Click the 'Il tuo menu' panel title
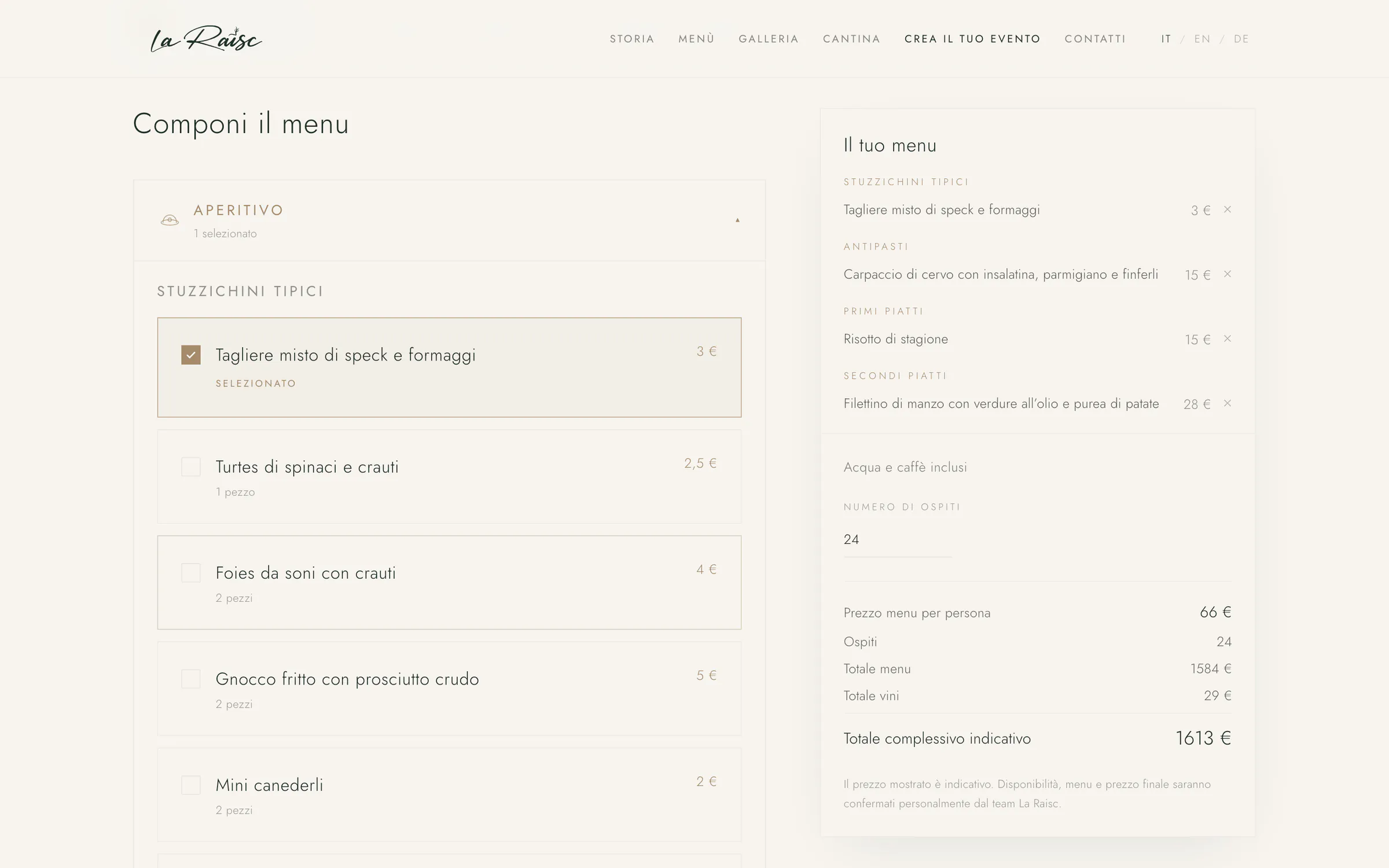Screen dimensions: 1389x868 pos(890,145)
